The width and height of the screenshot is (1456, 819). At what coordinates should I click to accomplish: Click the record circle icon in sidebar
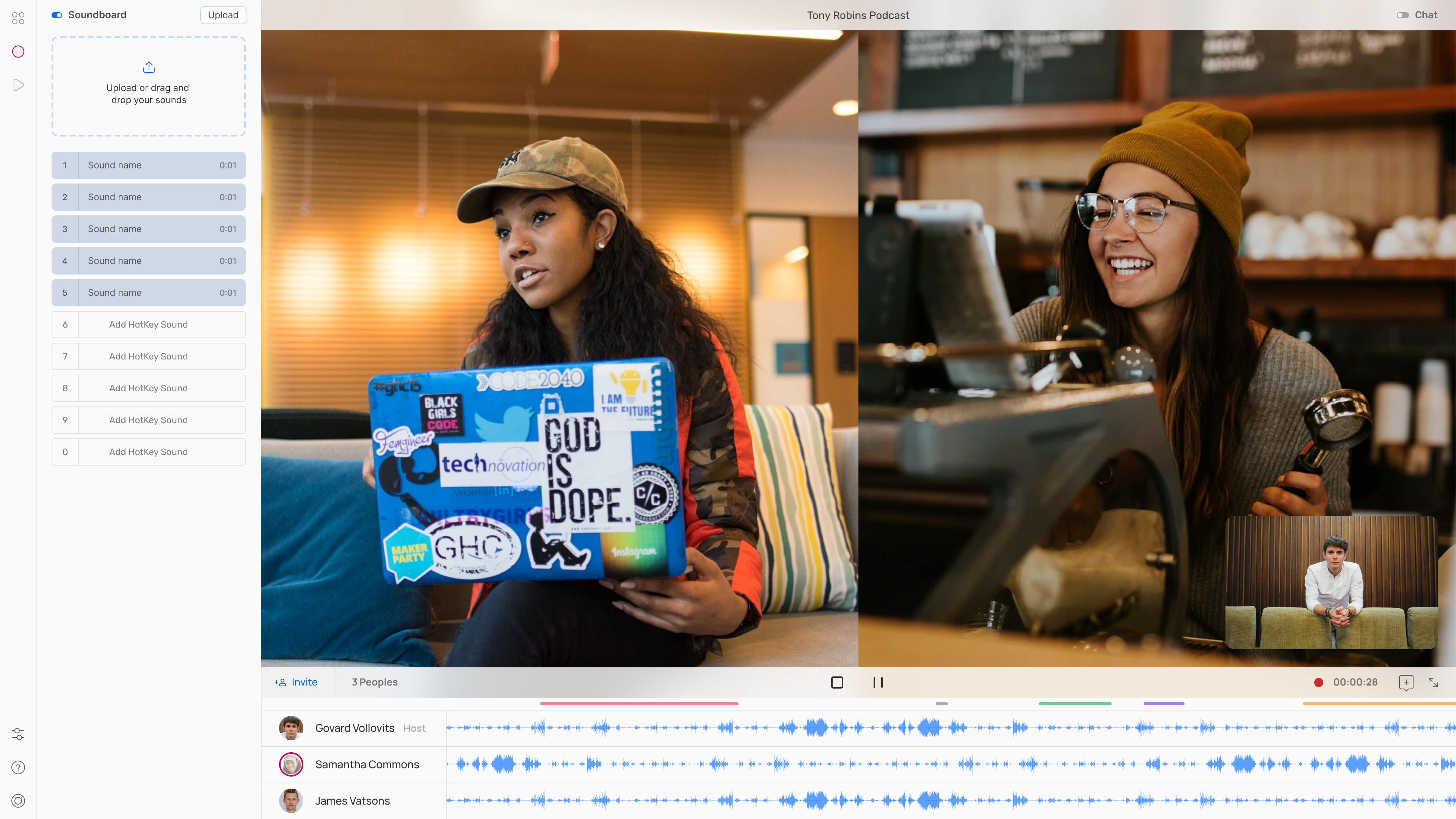18,52
